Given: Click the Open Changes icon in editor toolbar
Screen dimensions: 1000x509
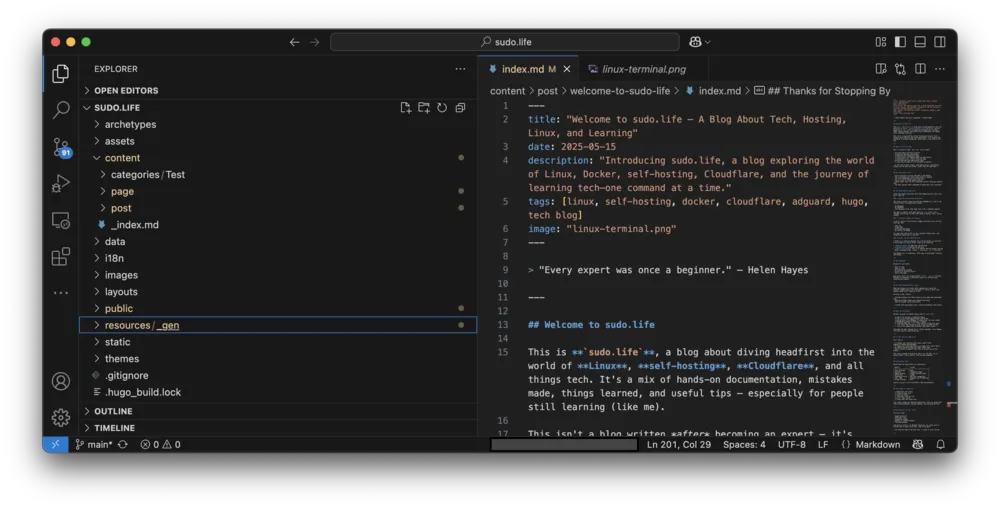Looking at the screenshot, I should pyautogui.click(x=901, y=69).
